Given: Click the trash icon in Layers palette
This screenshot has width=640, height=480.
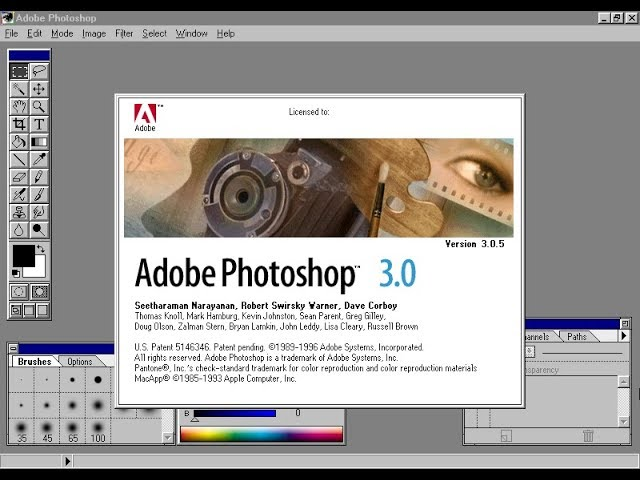Looking at the screenshot, I should tap(588, 436).
